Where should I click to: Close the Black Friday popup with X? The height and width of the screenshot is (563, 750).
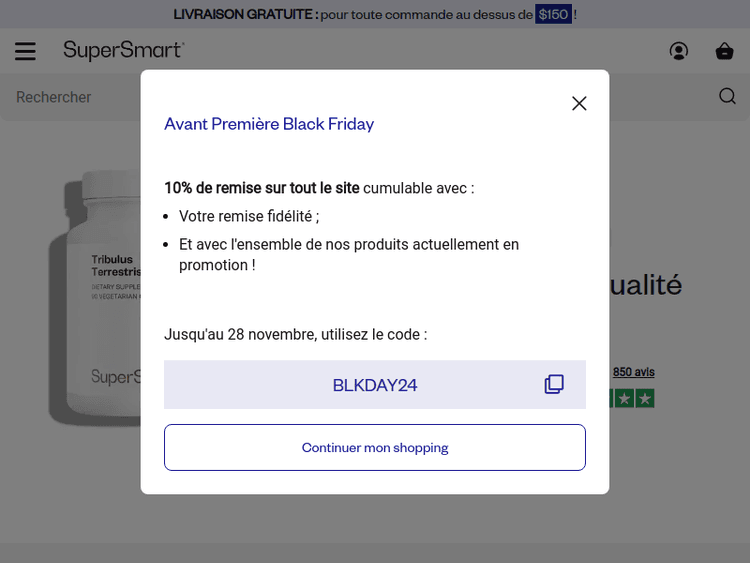click(x=579, y=104)
